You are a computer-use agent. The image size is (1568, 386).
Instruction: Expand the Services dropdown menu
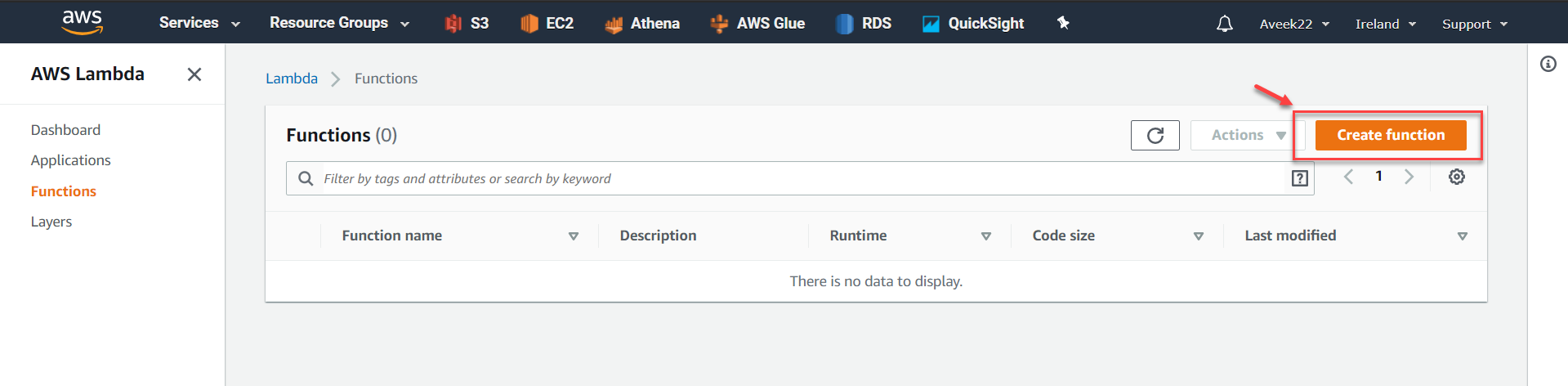tap(199, 23)
